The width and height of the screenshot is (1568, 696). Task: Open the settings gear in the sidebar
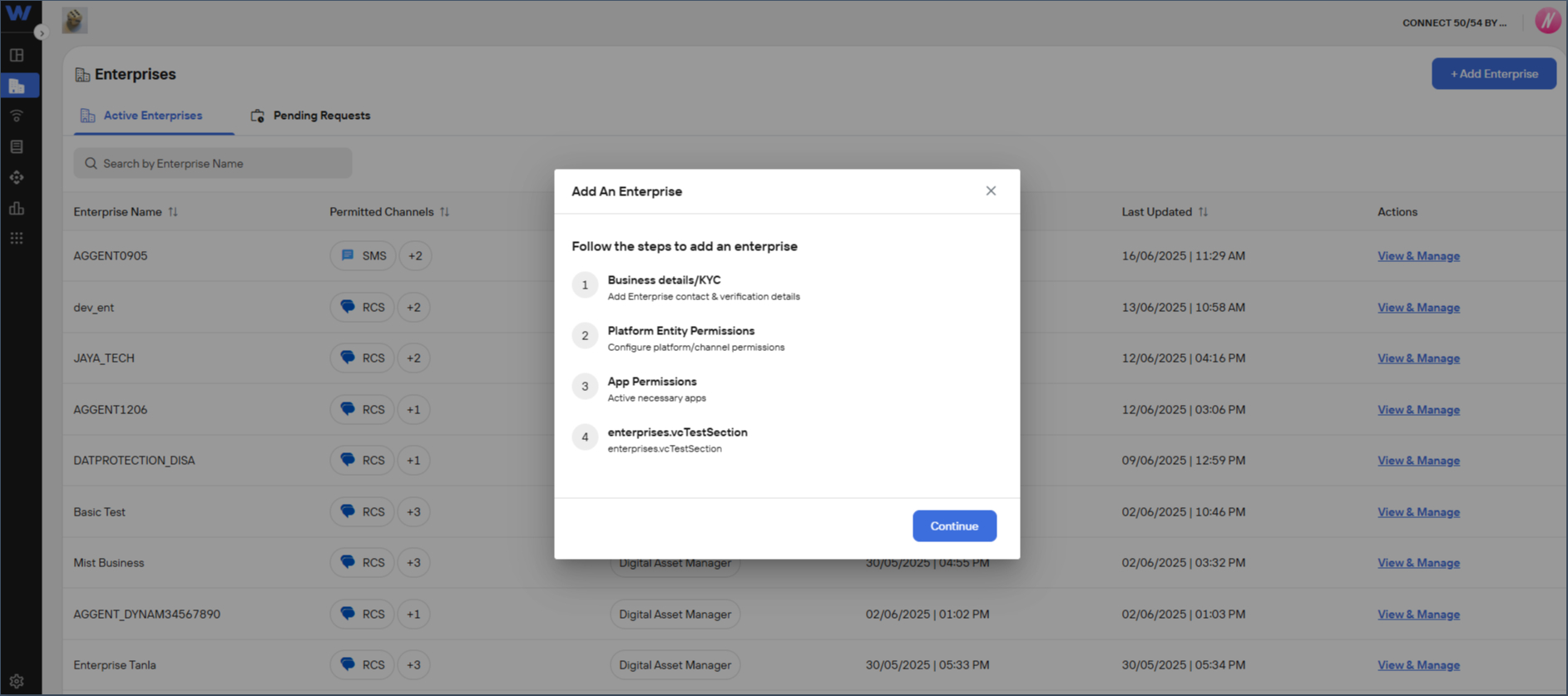point(17,681)
